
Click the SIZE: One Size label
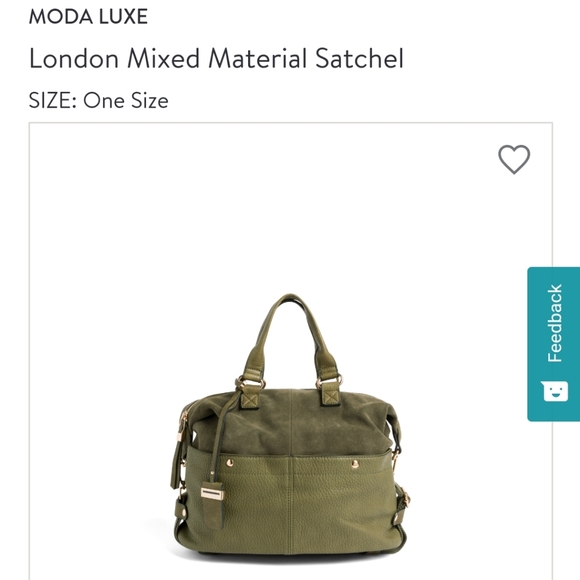click(x=98, y=100)
